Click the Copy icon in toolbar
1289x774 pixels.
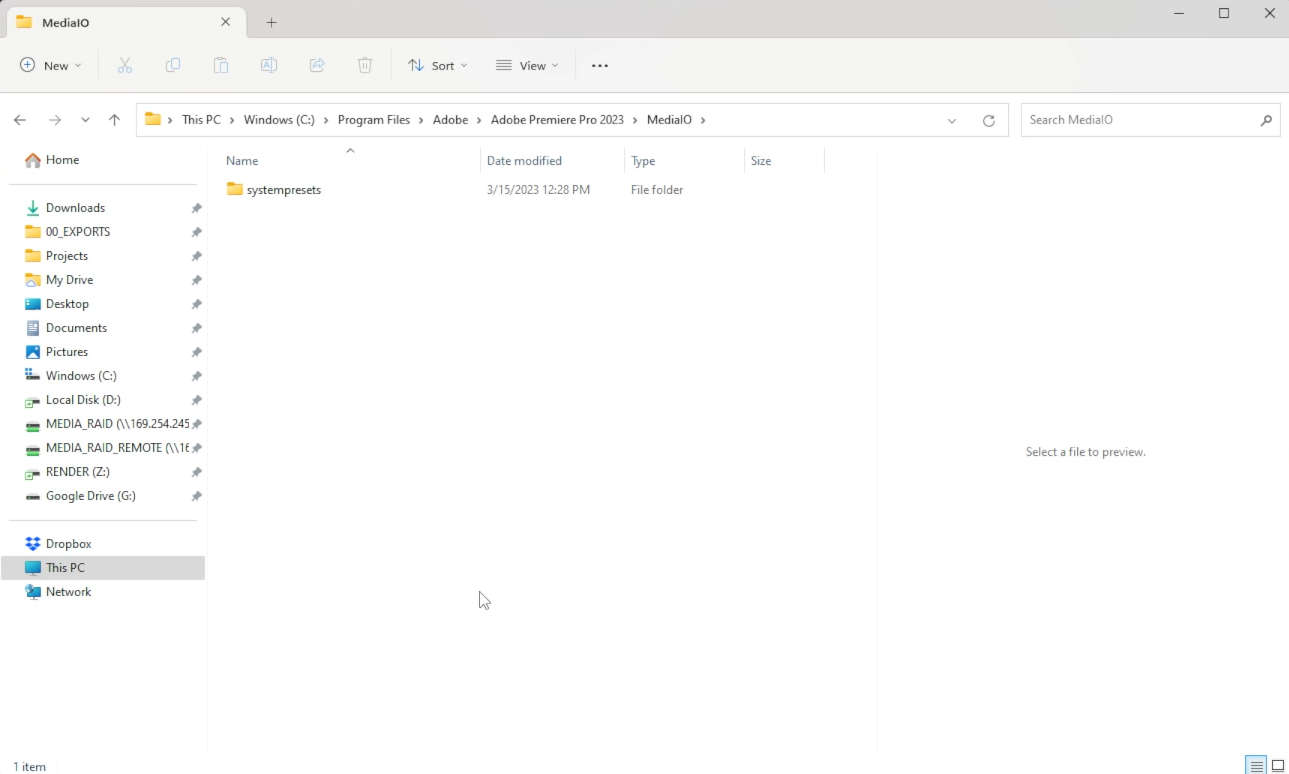[173, 65]
